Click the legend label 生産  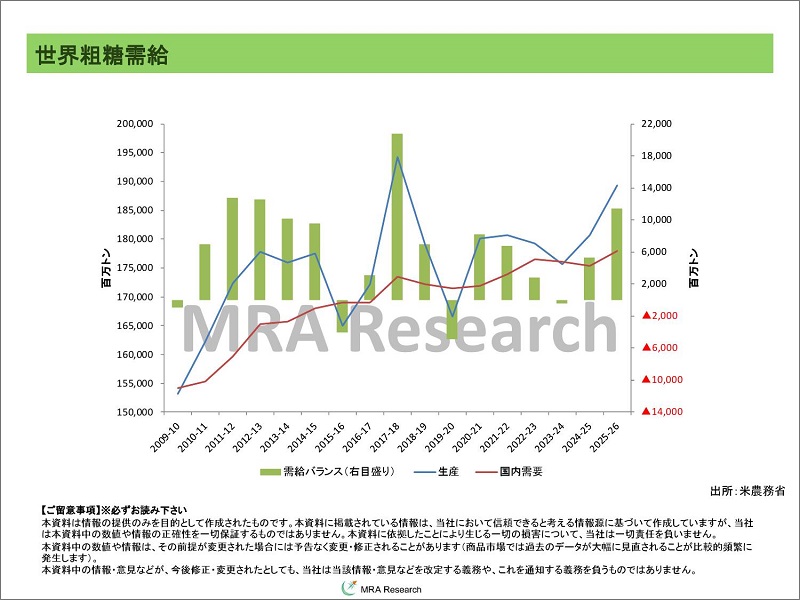pyautogui.click(x=448, y=471)
